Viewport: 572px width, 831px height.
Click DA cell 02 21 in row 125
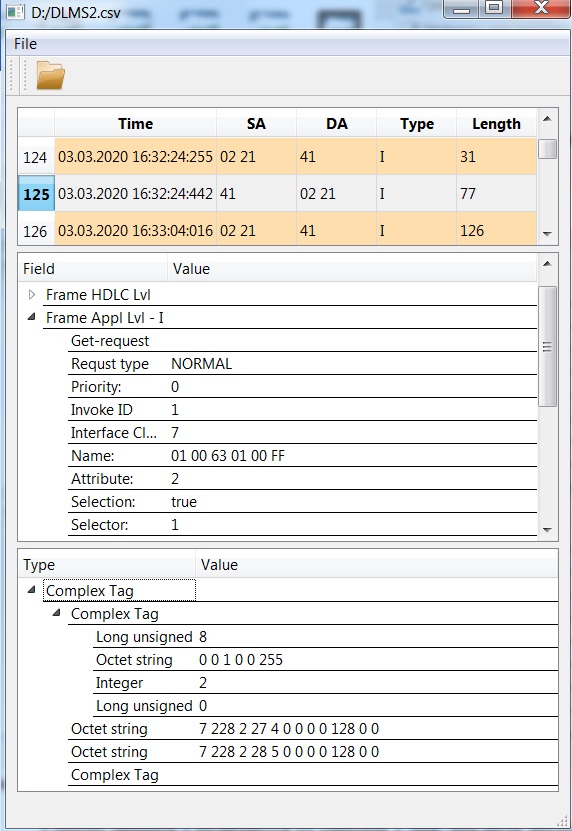tap(337, 194)
